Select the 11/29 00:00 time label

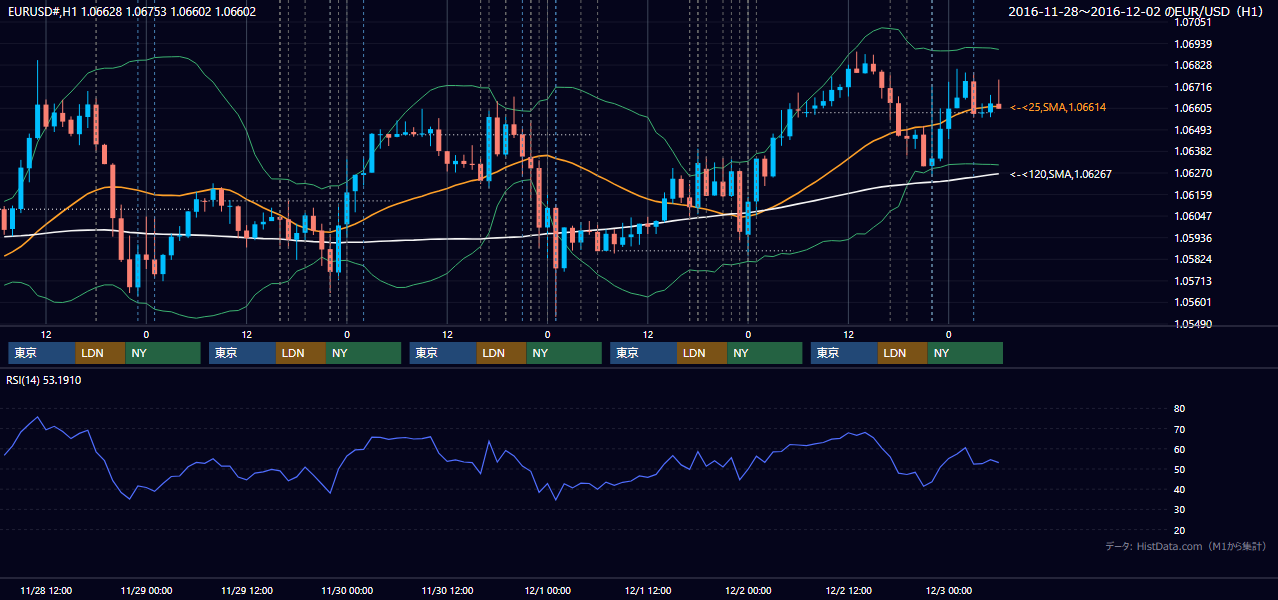[146, 590]
